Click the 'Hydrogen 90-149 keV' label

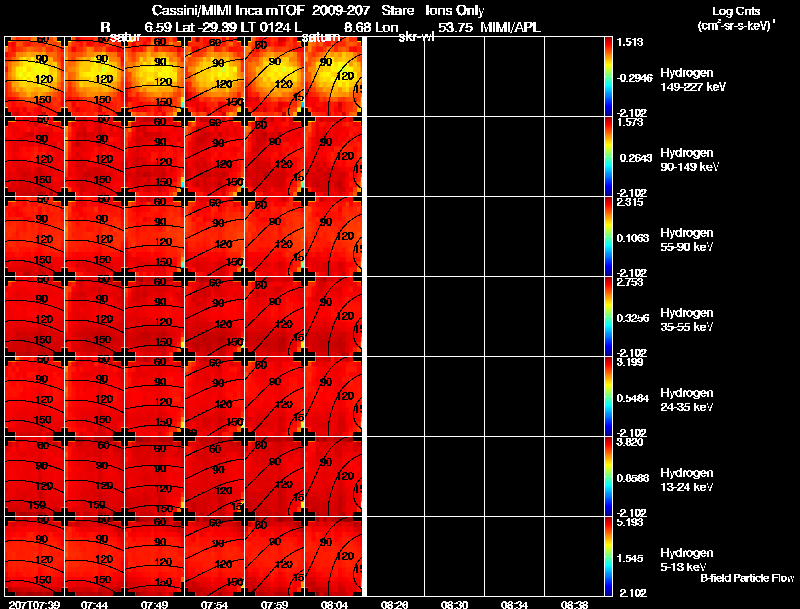point(690,160)
